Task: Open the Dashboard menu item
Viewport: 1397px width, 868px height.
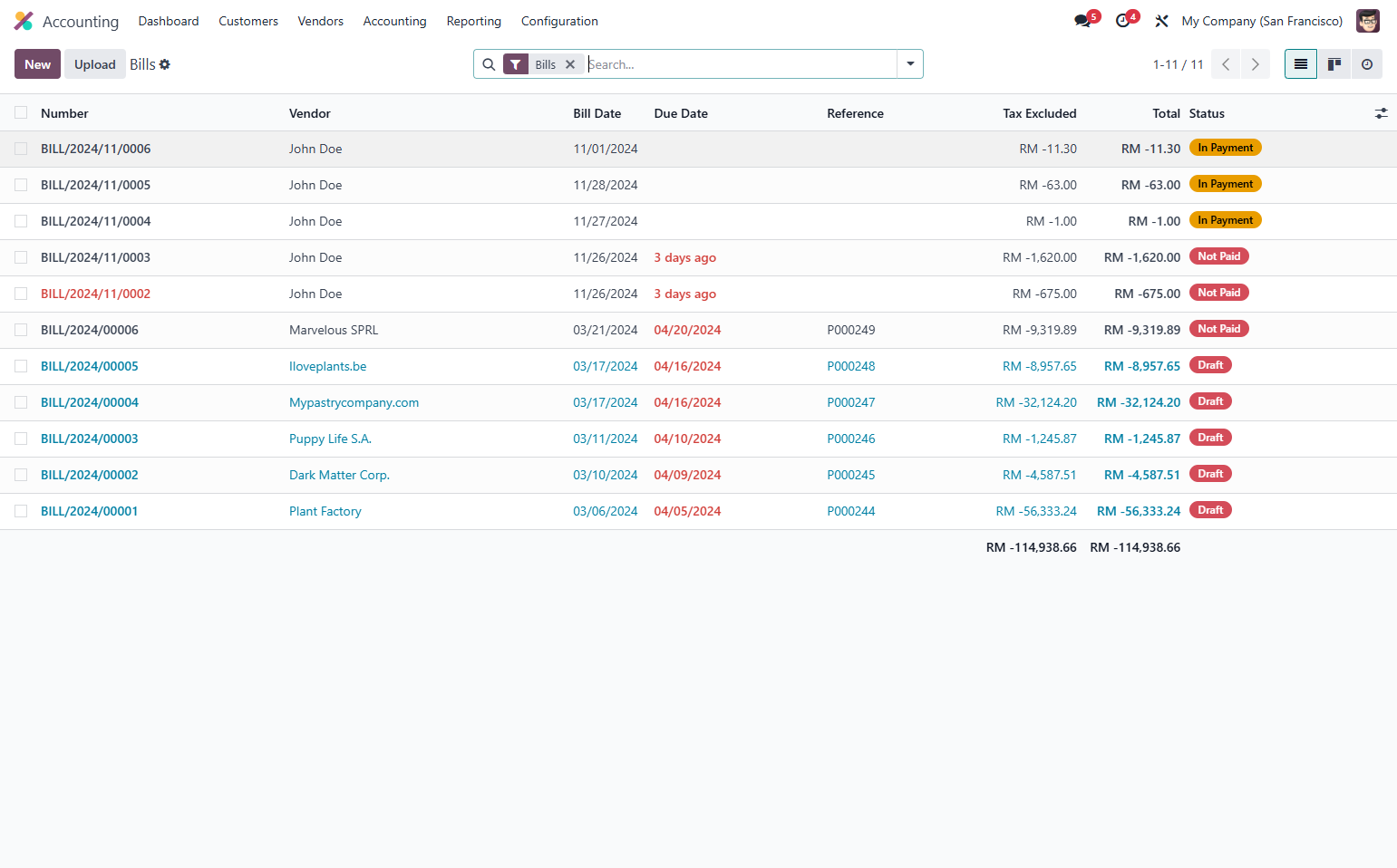Action: 169,21
